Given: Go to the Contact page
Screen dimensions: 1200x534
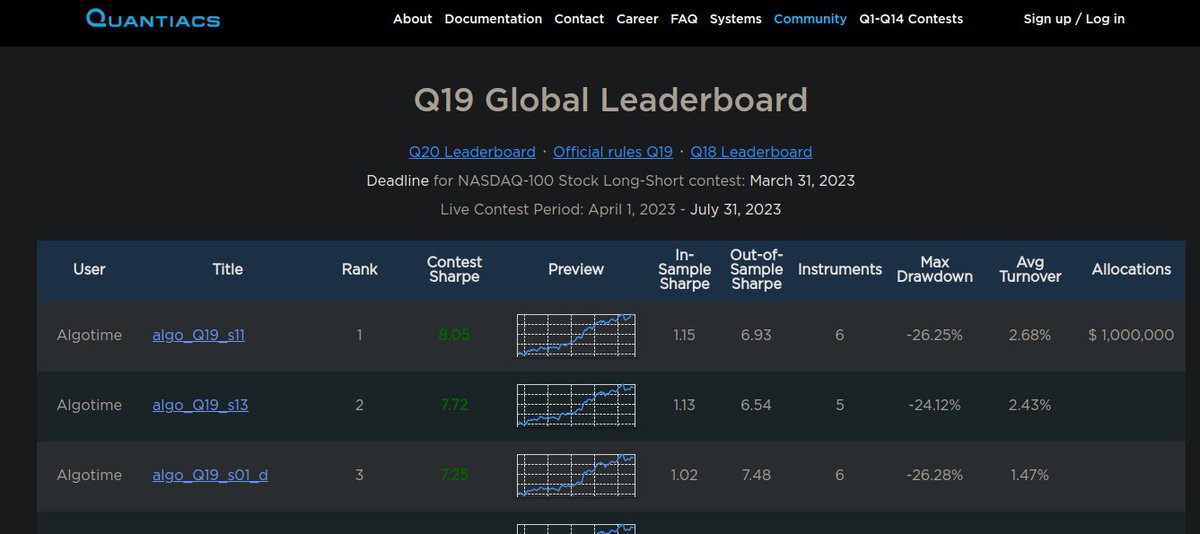Looking at the screenshot, I should pyautogui.click(x=579, y=19).
